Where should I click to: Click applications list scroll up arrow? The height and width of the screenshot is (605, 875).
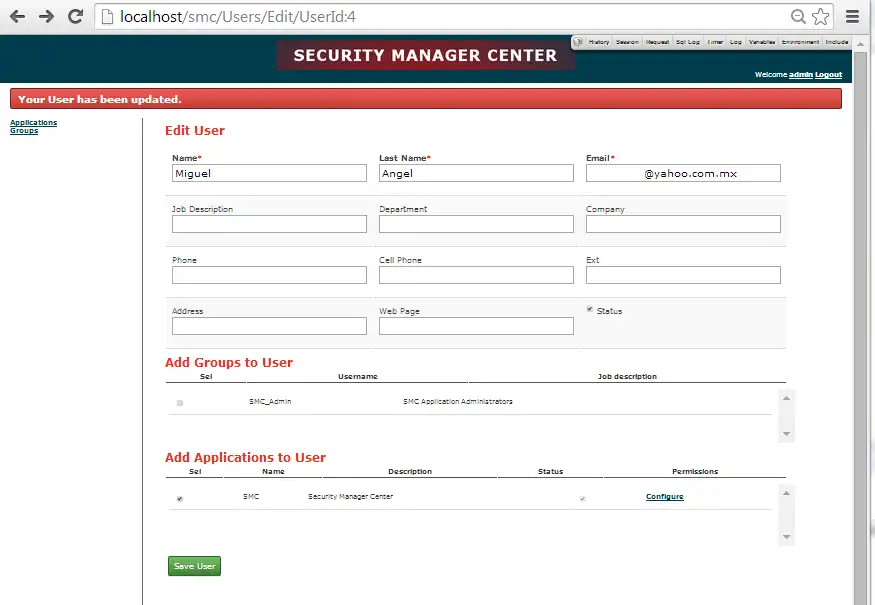click(786, 493)
